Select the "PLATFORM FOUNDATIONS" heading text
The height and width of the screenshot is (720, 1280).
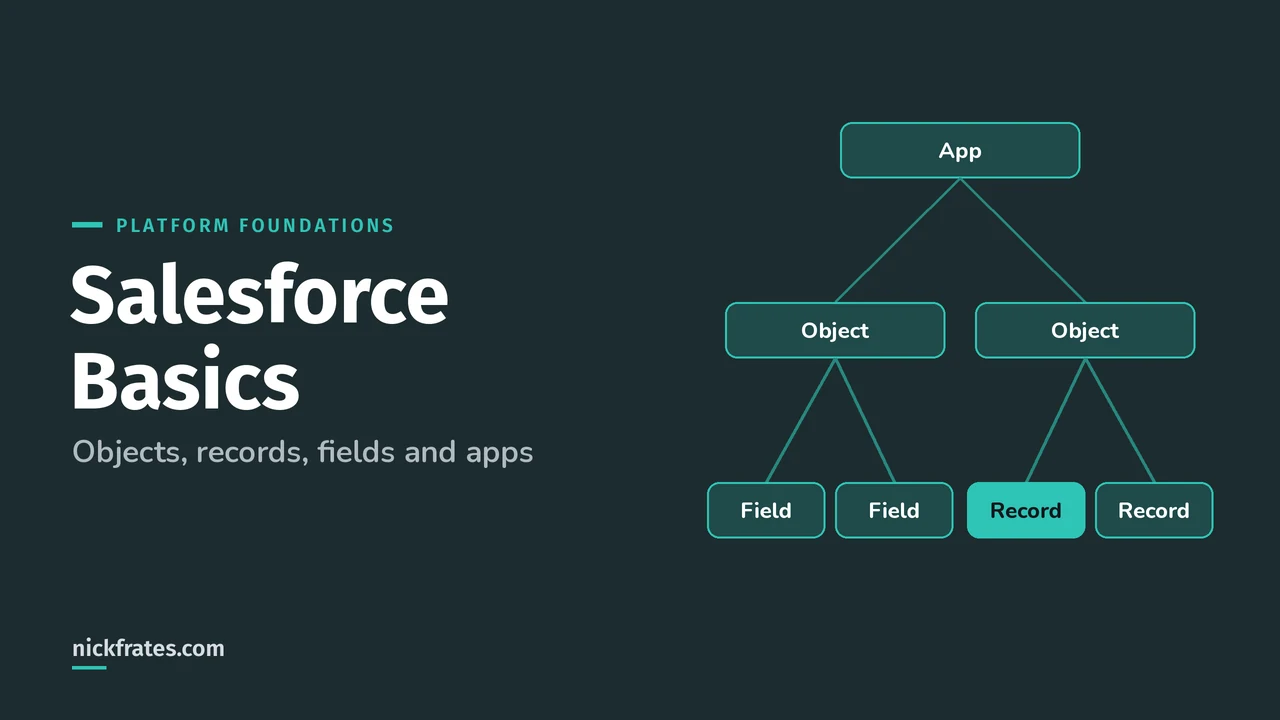click(x=255, y=225)
